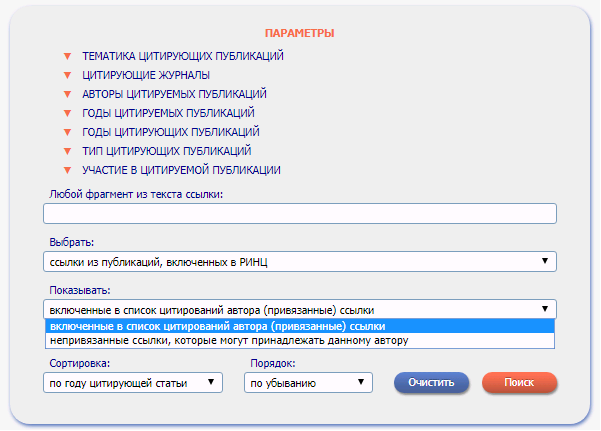Open the ТИП ЦИТИРУЮЩИХ ПУБЛИКАЦИЙ filter label
This screenshot has width=601, height=431.
click(x=166, y=151)
